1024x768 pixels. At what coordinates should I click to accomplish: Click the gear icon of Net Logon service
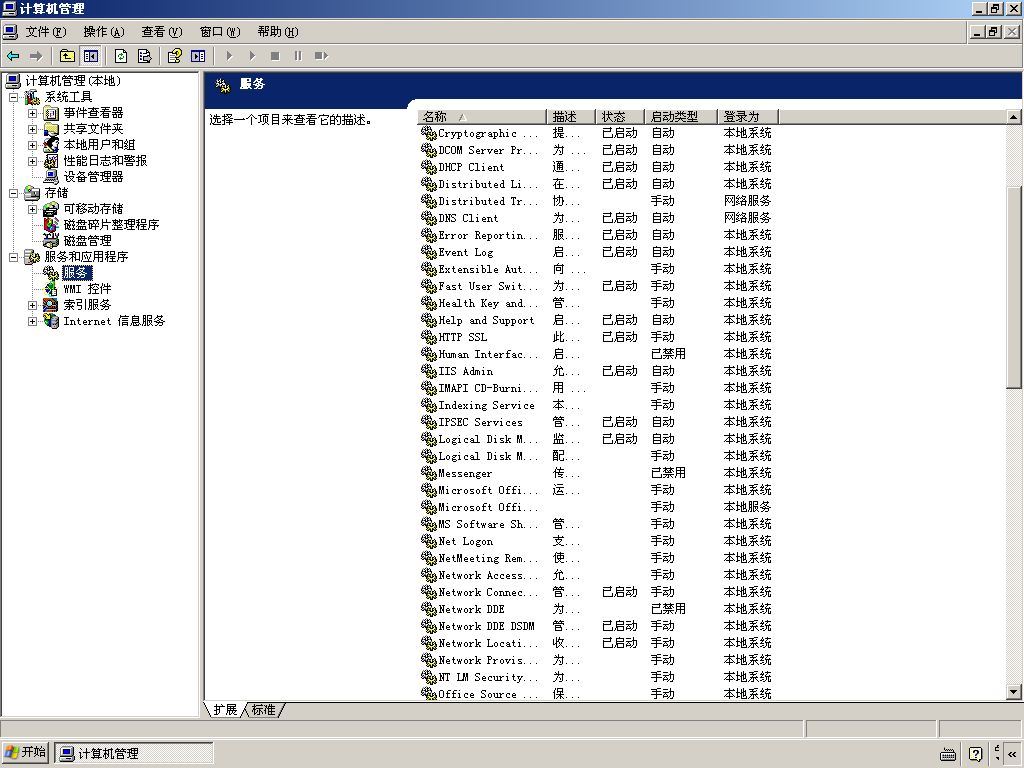pos(428,541)
